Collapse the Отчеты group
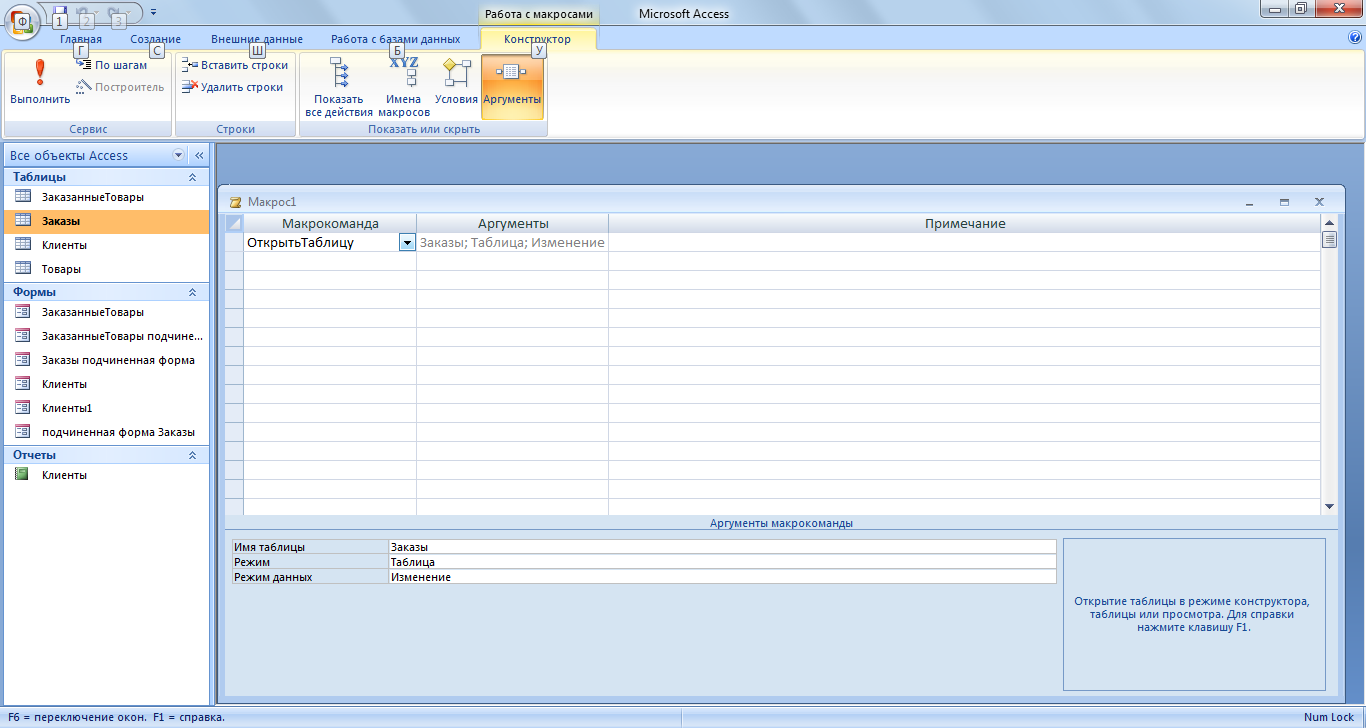 pyautogui.click(x=192, y=455)
